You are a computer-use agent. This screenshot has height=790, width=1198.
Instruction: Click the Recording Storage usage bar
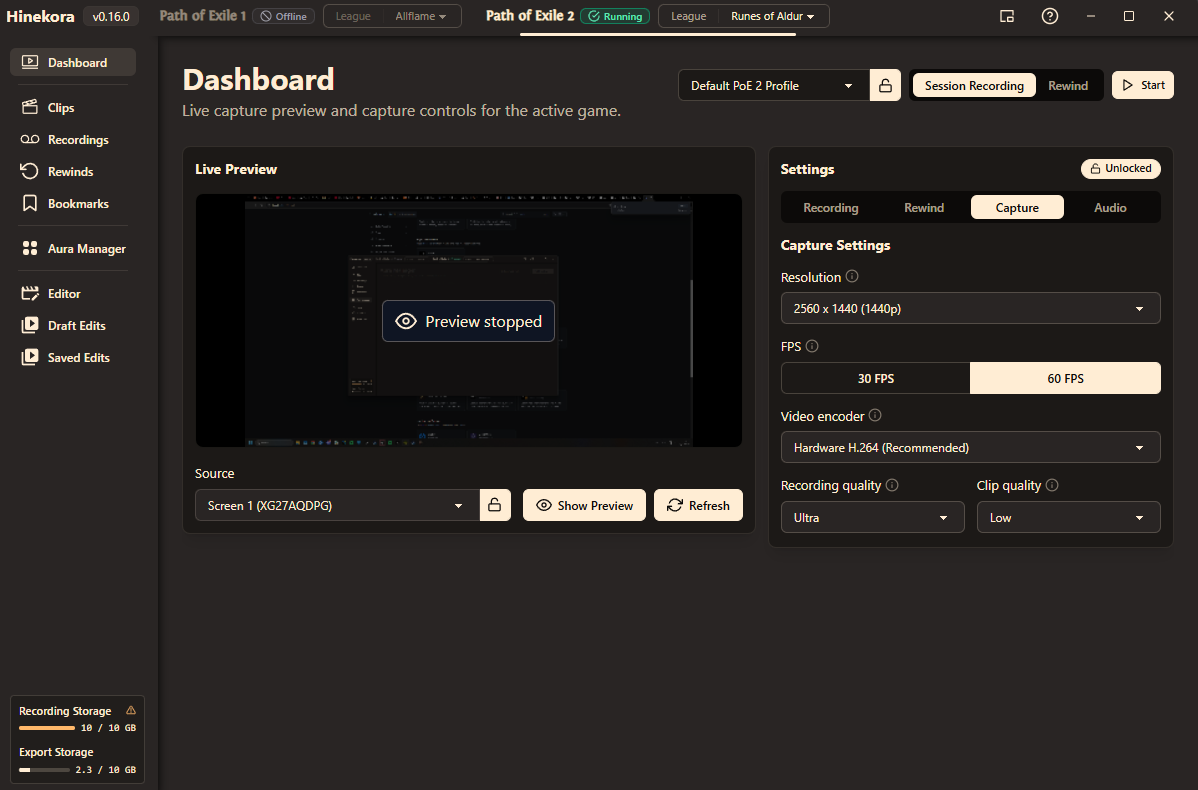point(47,728)
